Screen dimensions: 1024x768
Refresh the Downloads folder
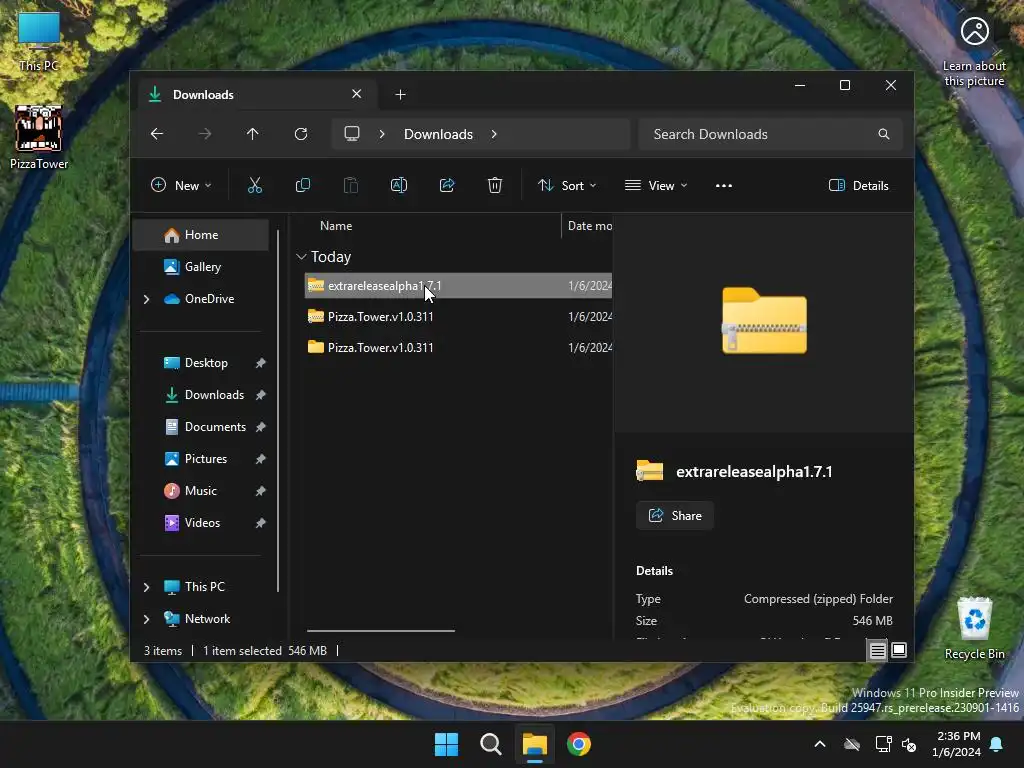coord(300,134)
